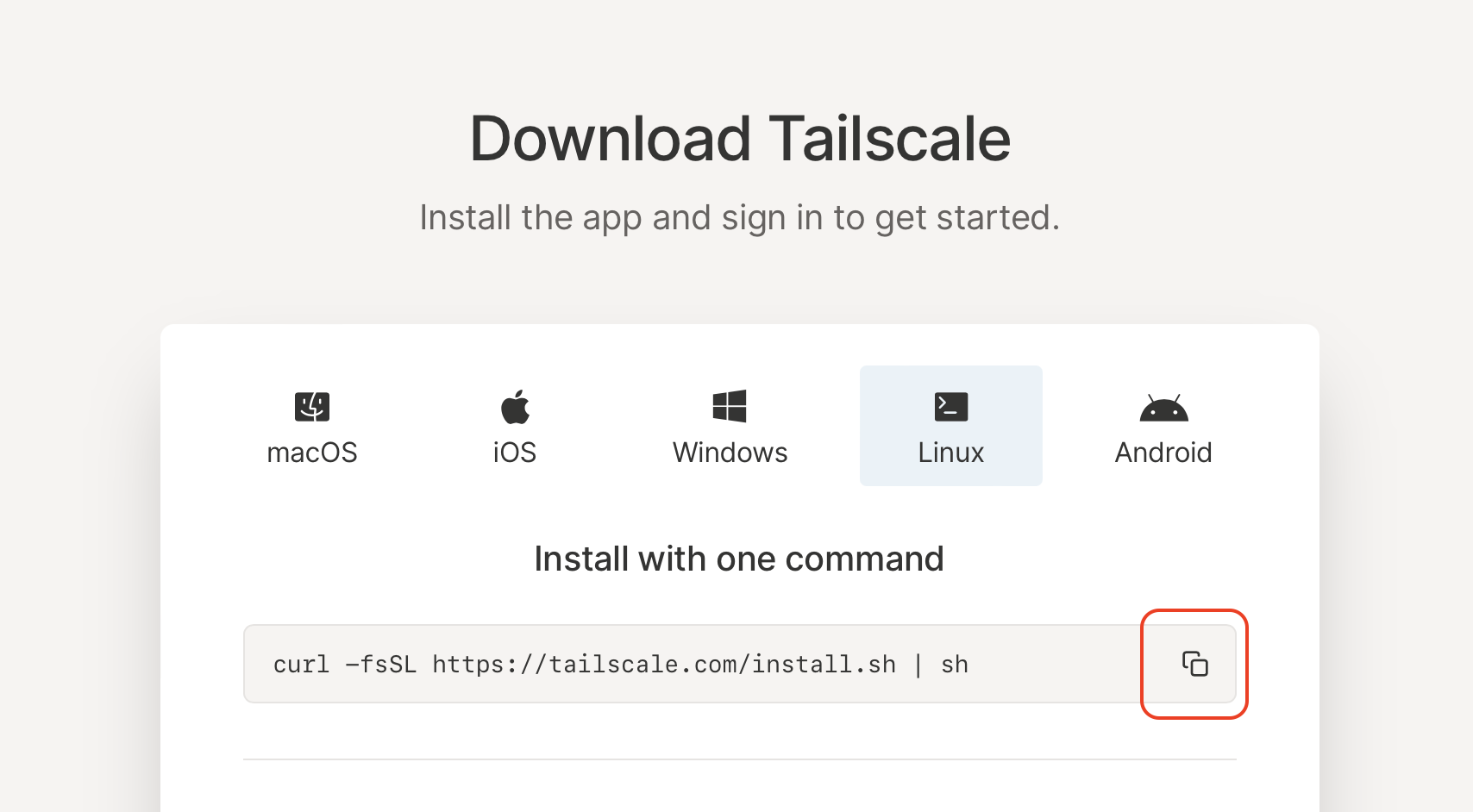Switch to the Windows download tab
Screen dimensions: 1473x812
730,426
